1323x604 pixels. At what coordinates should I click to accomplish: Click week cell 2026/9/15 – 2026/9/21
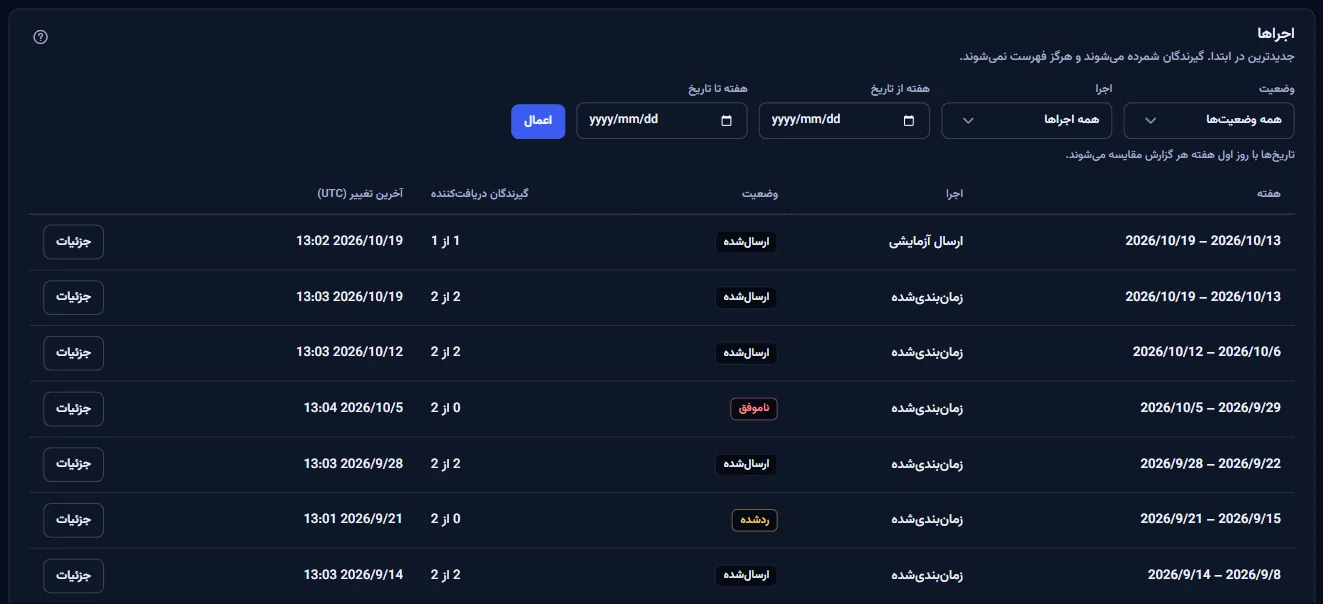pyautogui.click(x=1211, y=519)
